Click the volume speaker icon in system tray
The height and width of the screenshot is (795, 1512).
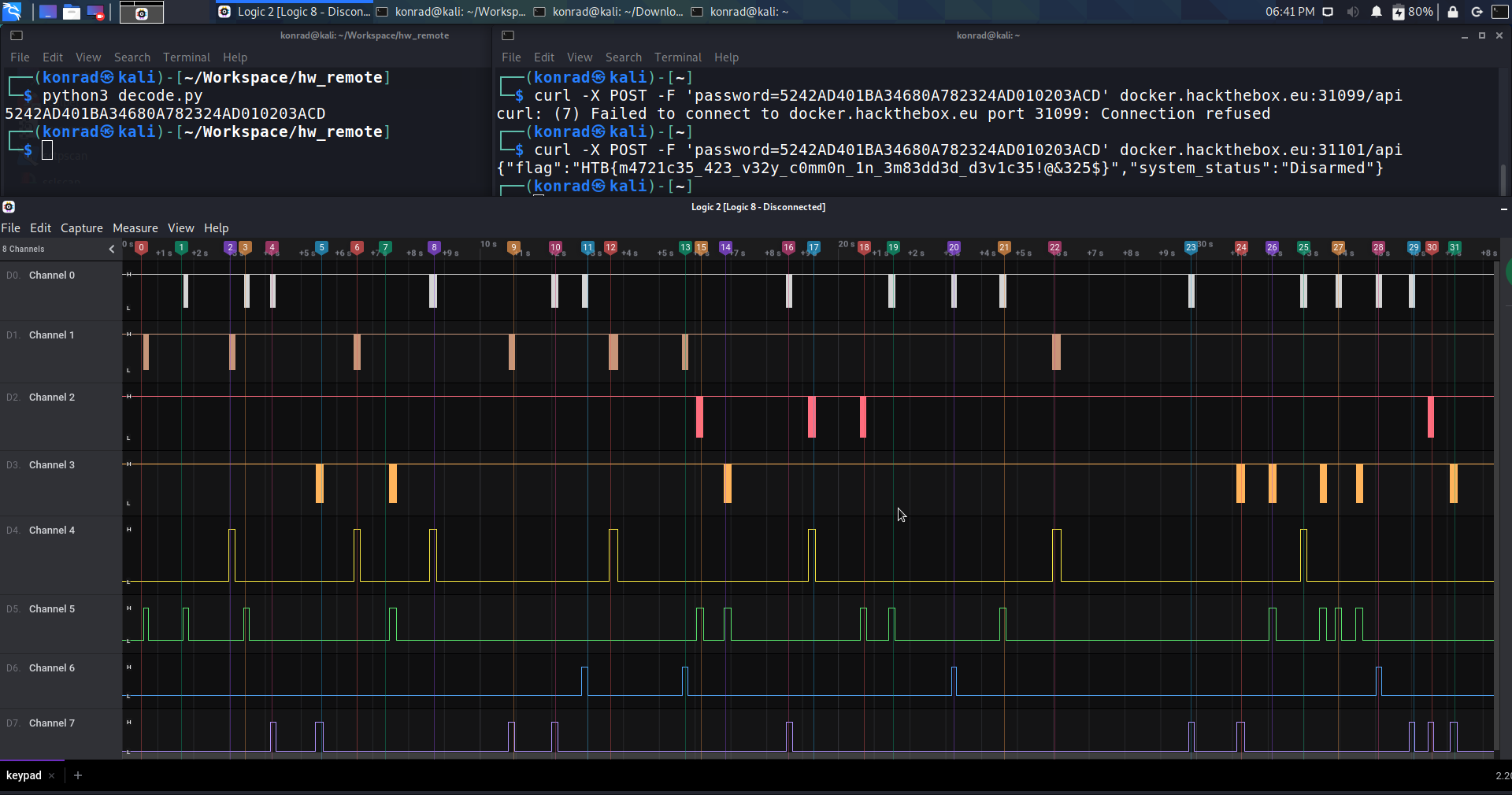click(1352, 12)
